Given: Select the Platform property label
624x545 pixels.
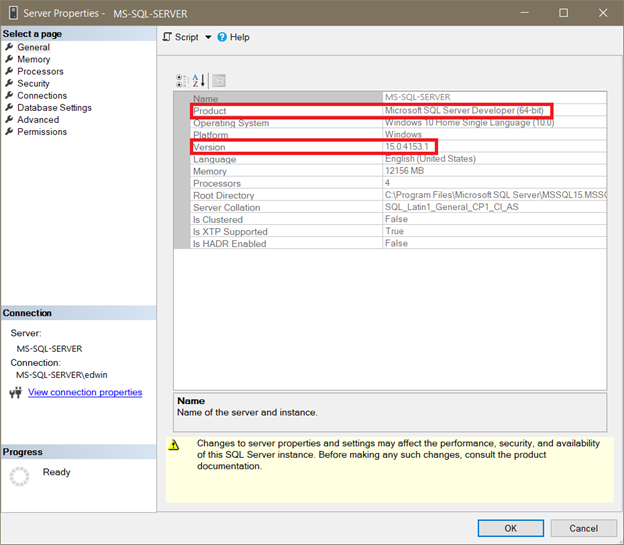Looking at the screenshot, I should click(211, 135).
